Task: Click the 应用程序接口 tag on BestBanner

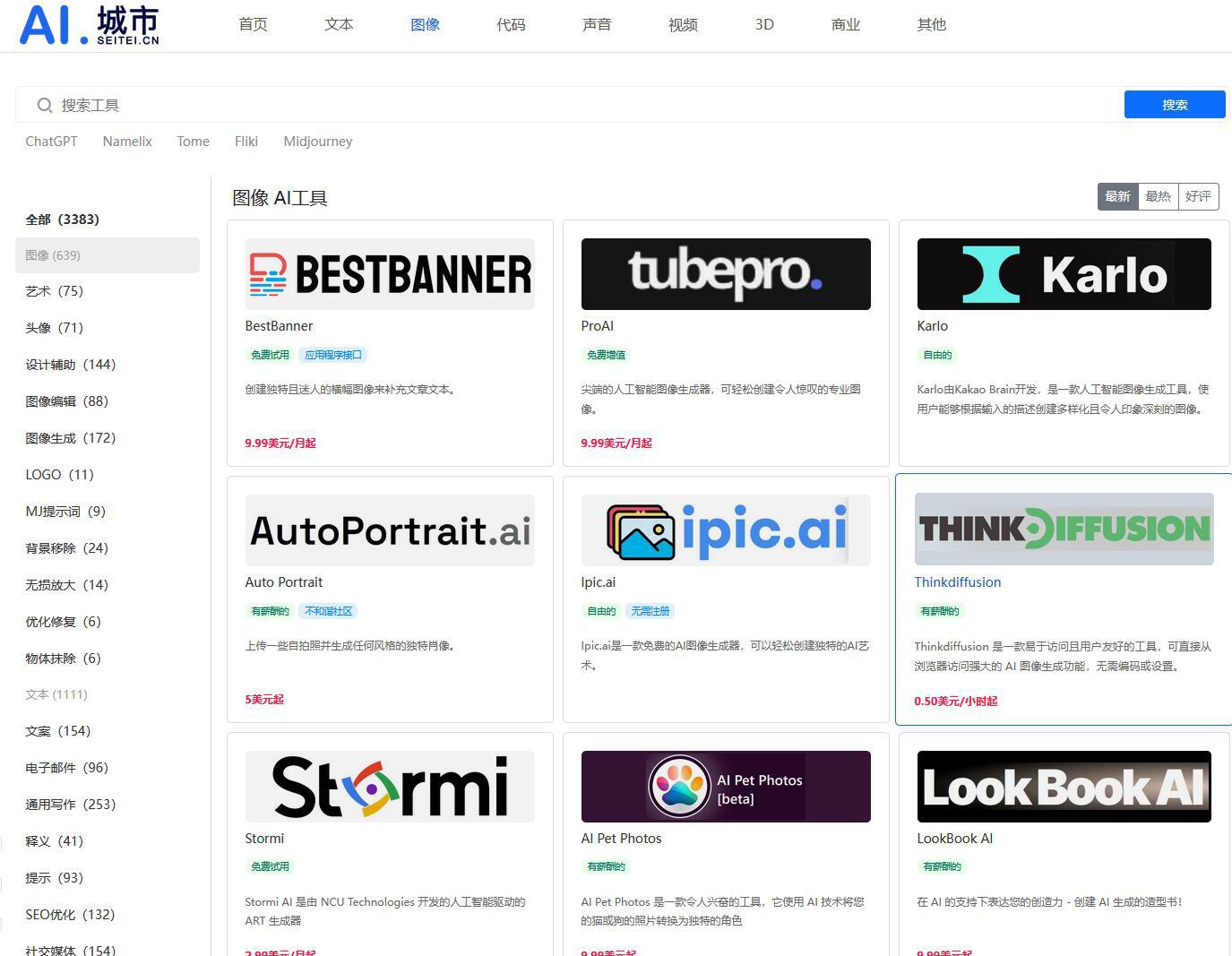Action: click(333, 355)
